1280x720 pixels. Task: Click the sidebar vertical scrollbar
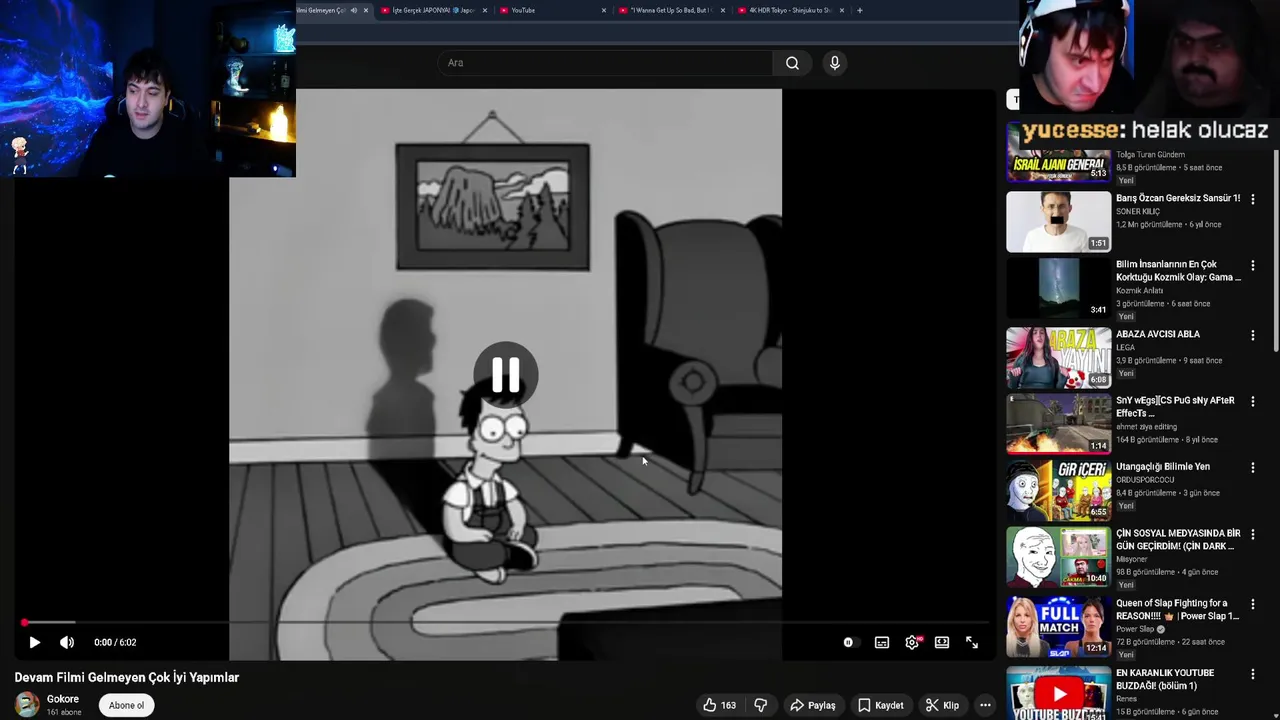tap(1276, 250)
